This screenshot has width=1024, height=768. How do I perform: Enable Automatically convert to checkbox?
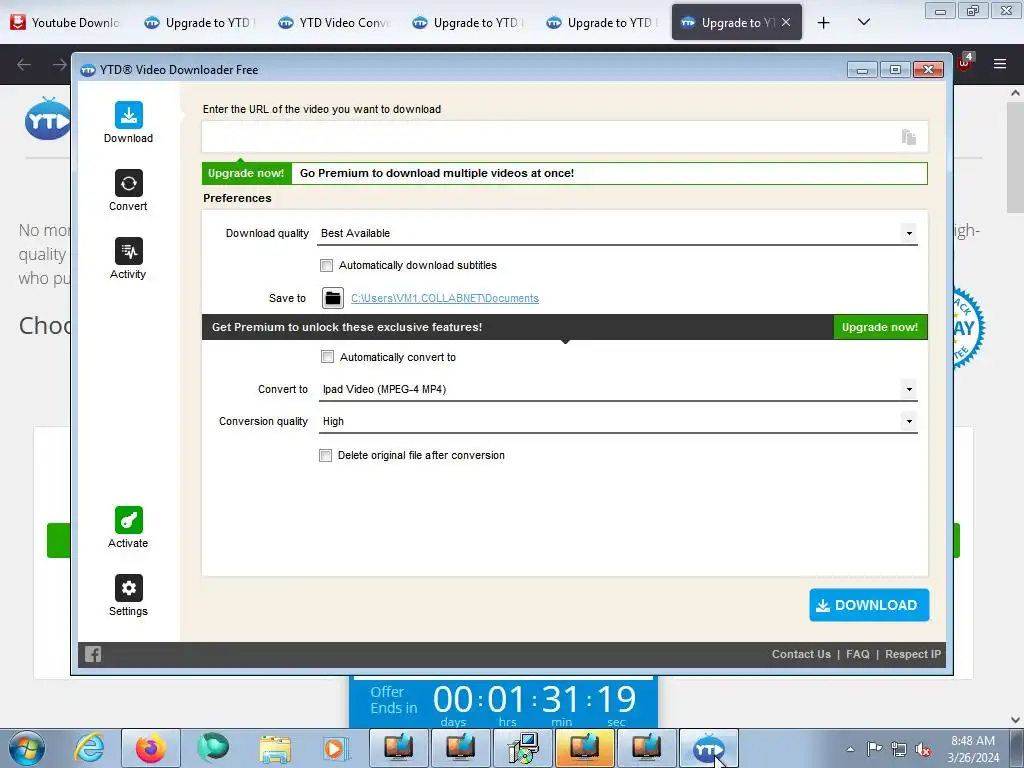[x=327, y=357]
